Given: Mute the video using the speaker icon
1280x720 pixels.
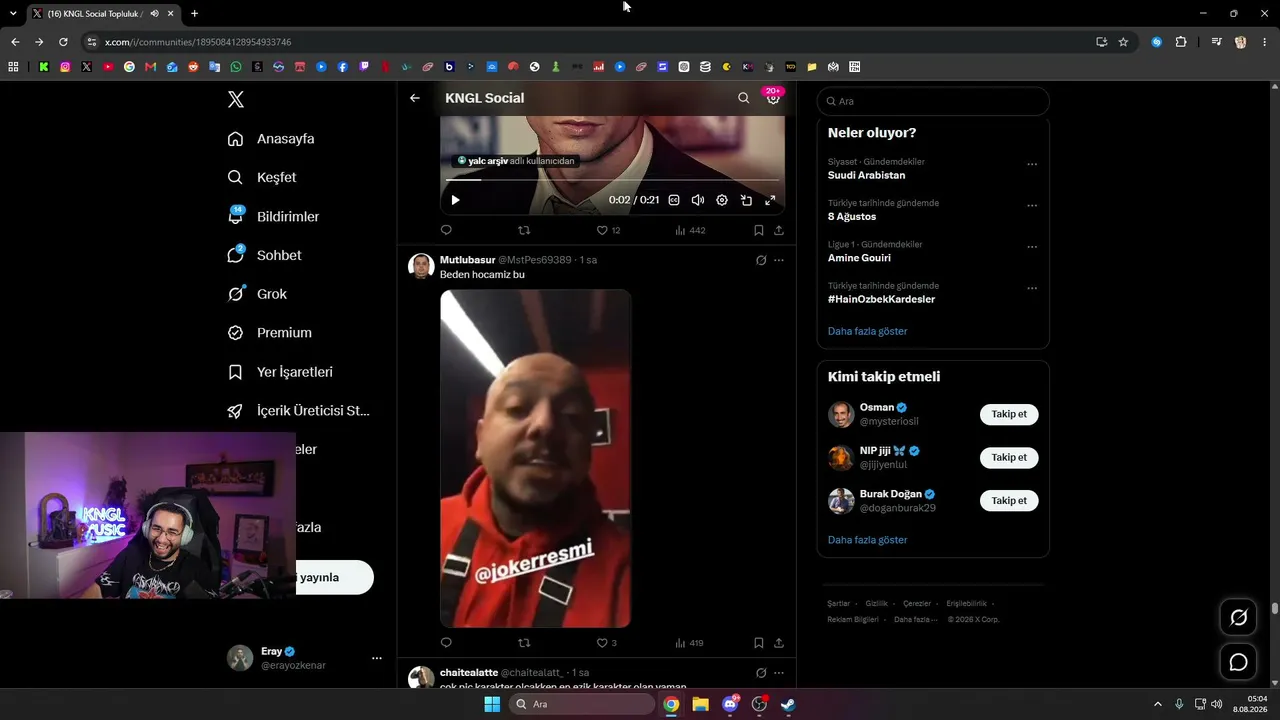Looking at the screenshot, I should pyautogui.click(x=698, y=200).
